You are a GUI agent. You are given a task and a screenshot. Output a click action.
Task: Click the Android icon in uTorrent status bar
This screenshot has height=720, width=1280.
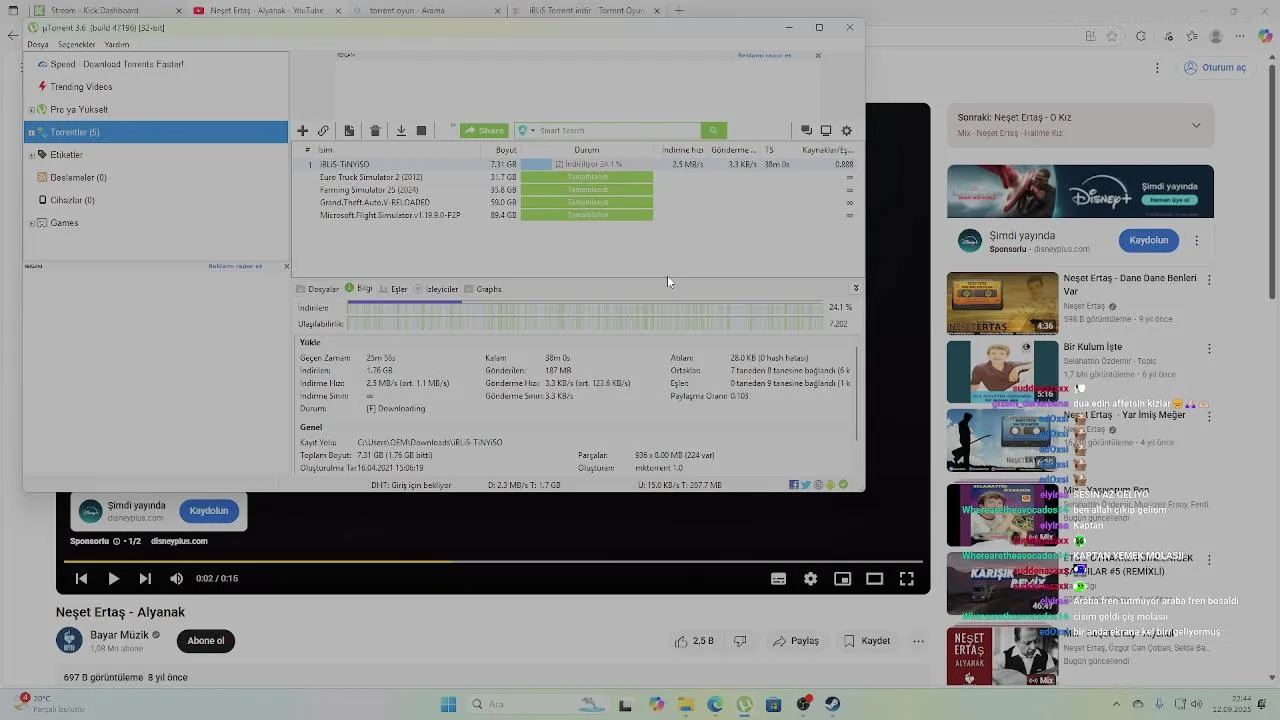(830, 485)
